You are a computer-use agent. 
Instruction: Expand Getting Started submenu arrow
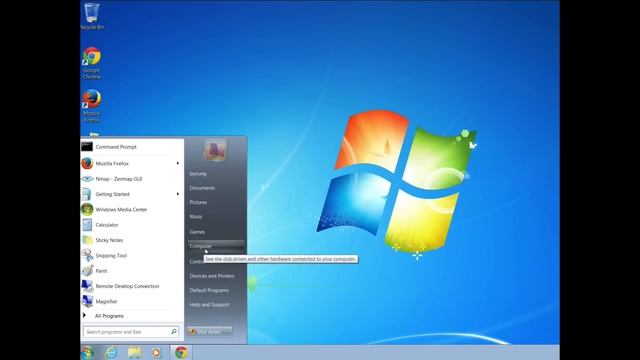click(178, 194)
